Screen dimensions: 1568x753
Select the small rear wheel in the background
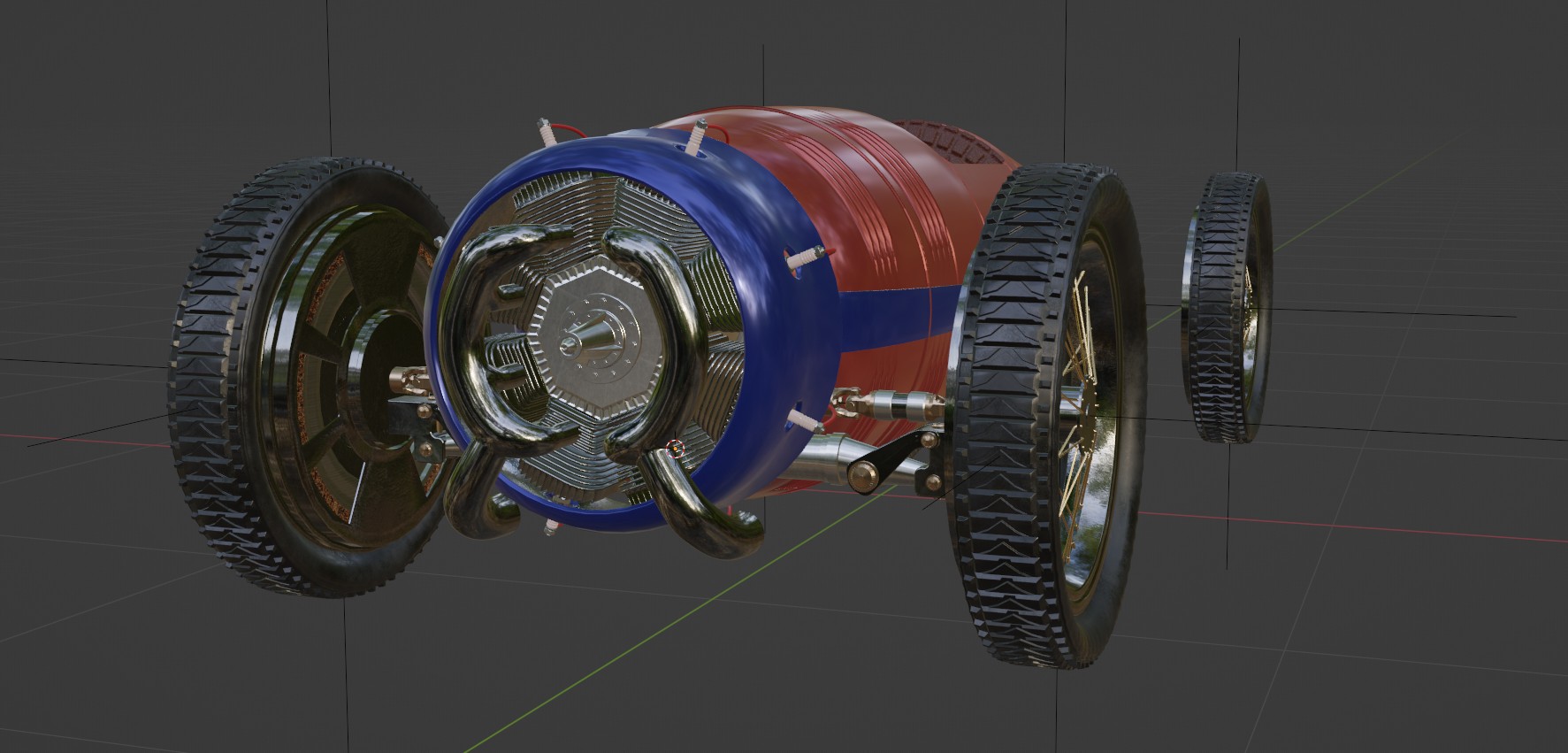coord(1228,307)
